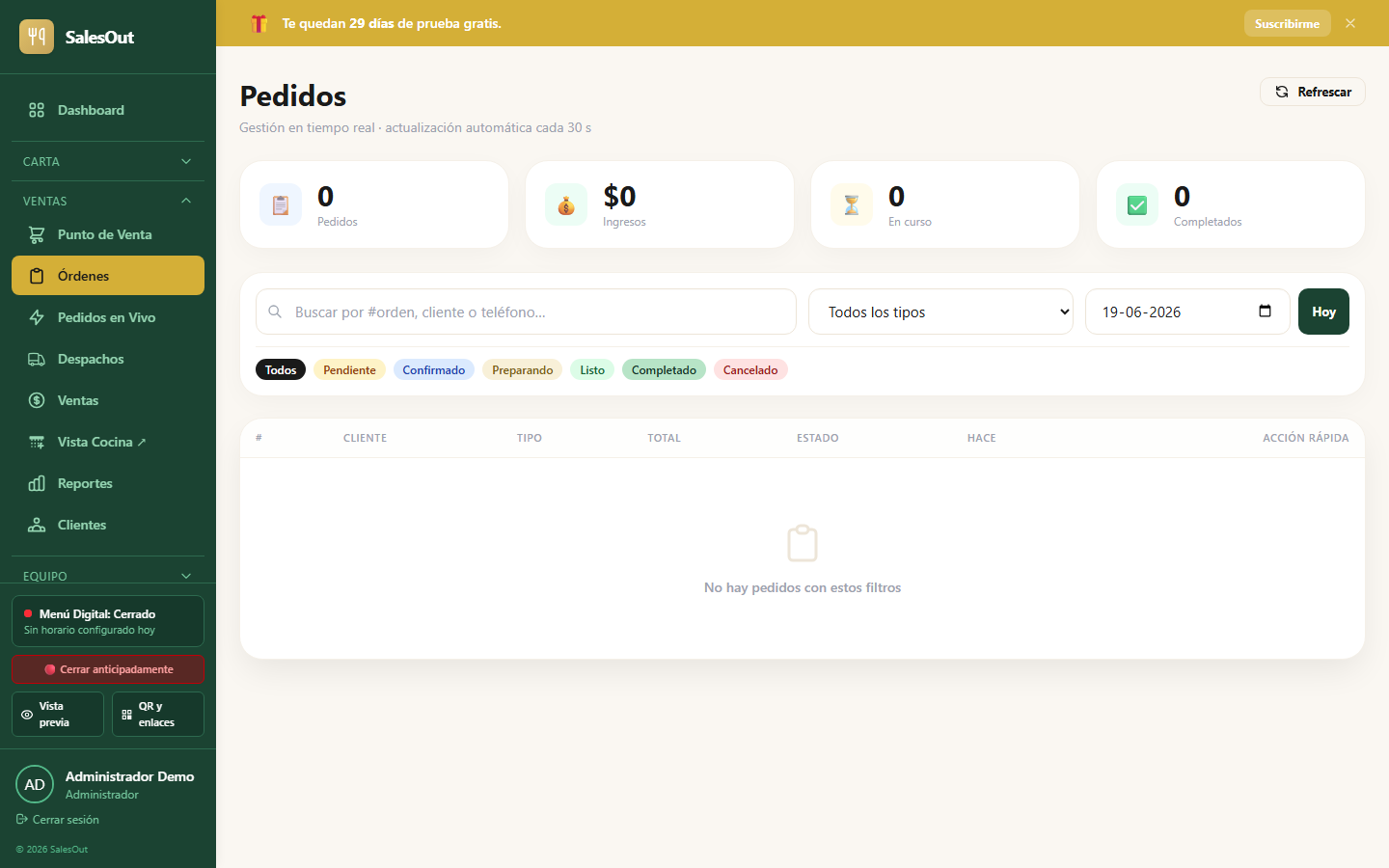
Task: Open Clientes page
Action: click(x=108, y=525)
